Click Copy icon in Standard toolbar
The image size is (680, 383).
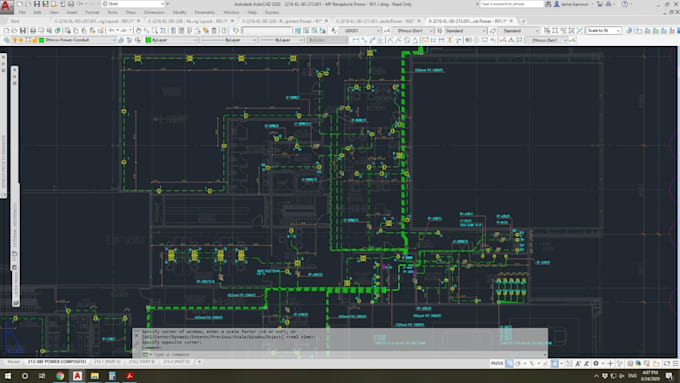[x=76, y=31]
